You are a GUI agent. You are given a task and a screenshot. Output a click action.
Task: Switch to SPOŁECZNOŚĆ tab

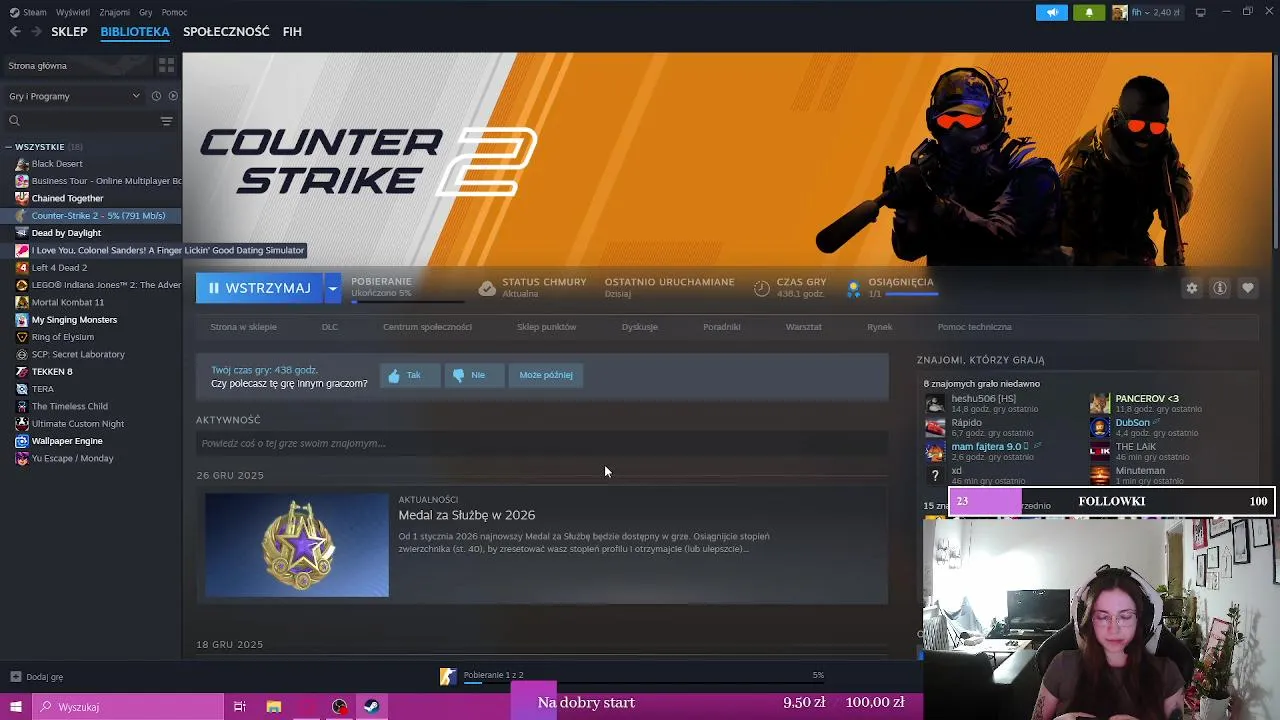[x=226, y=32]
